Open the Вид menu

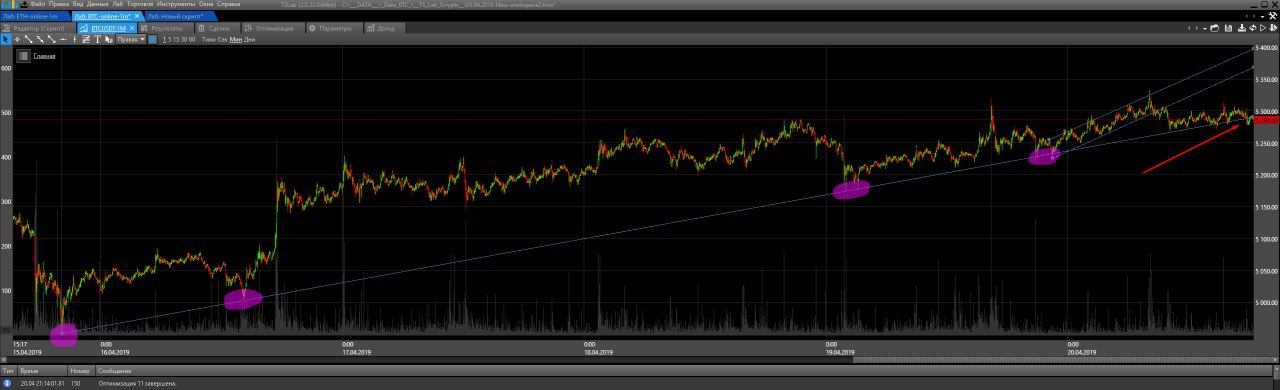coord(78,4)
